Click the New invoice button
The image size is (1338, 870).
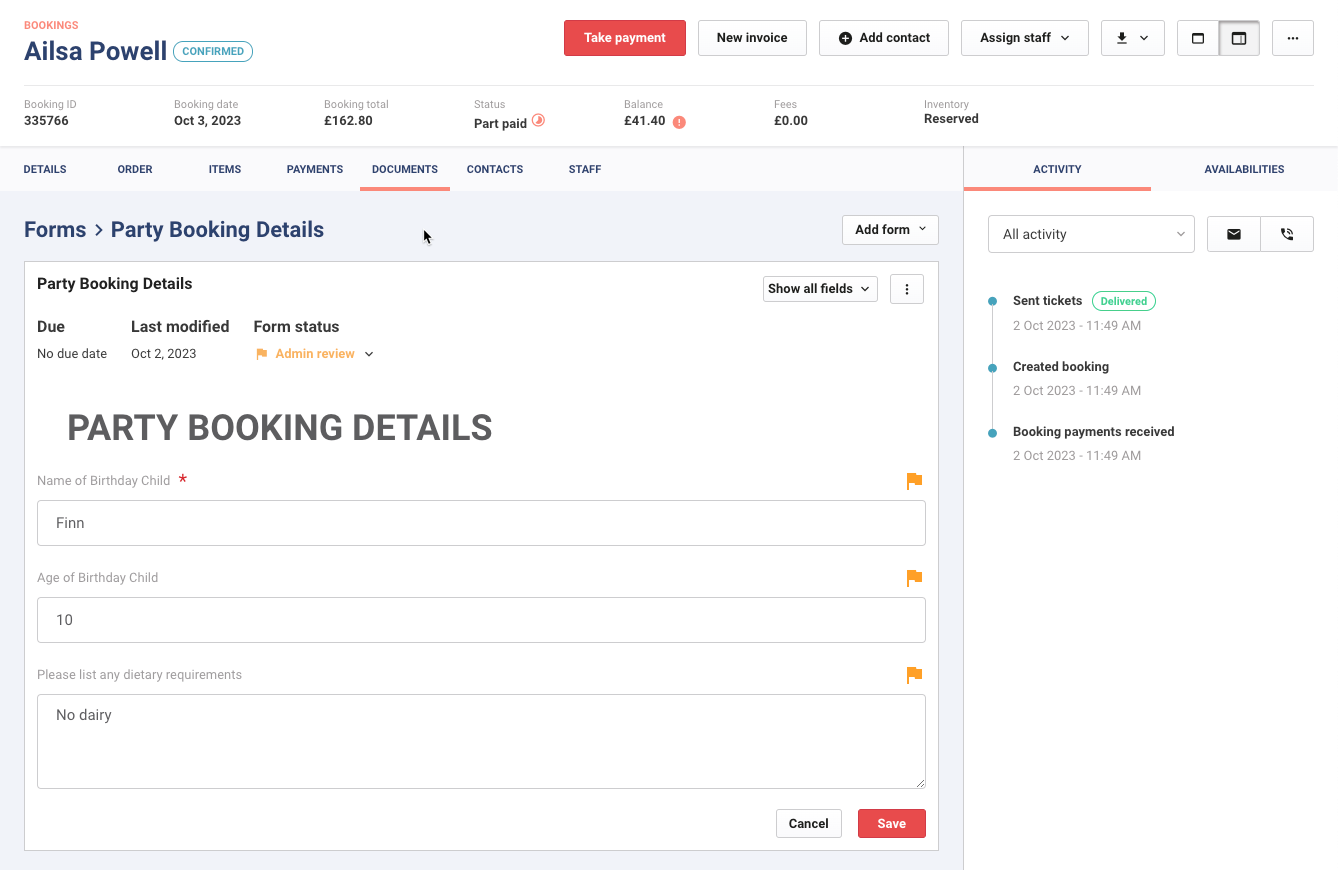click(x=752, y=38)
